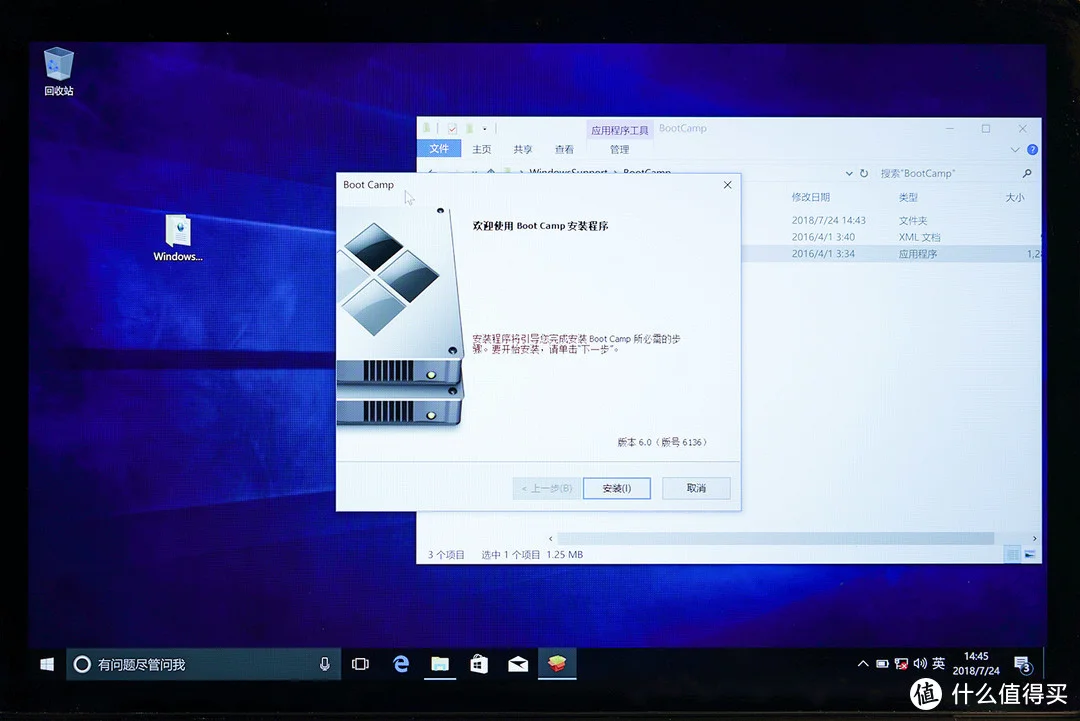The image size is (1080, 721).
Task: Click the Cortana microphone icon
Action: click(x=324, y=664)
